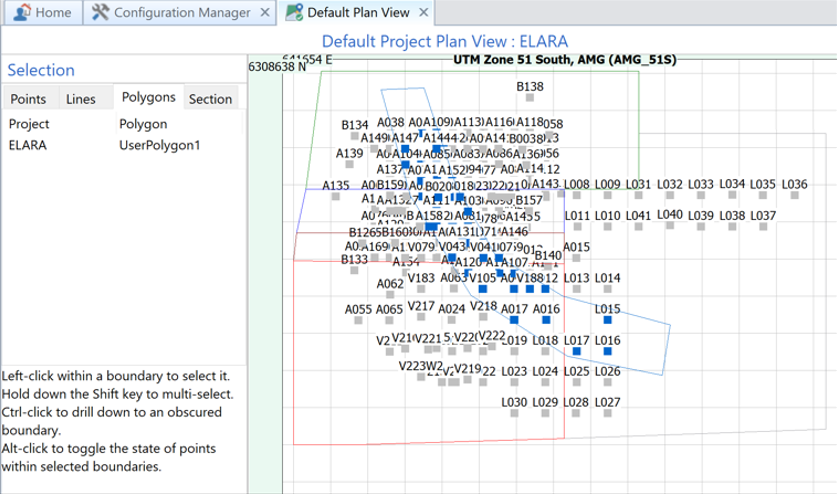Click the Configuration Manager tools icon
Screen dimensions: 837x494
click(x=100, y=13)
